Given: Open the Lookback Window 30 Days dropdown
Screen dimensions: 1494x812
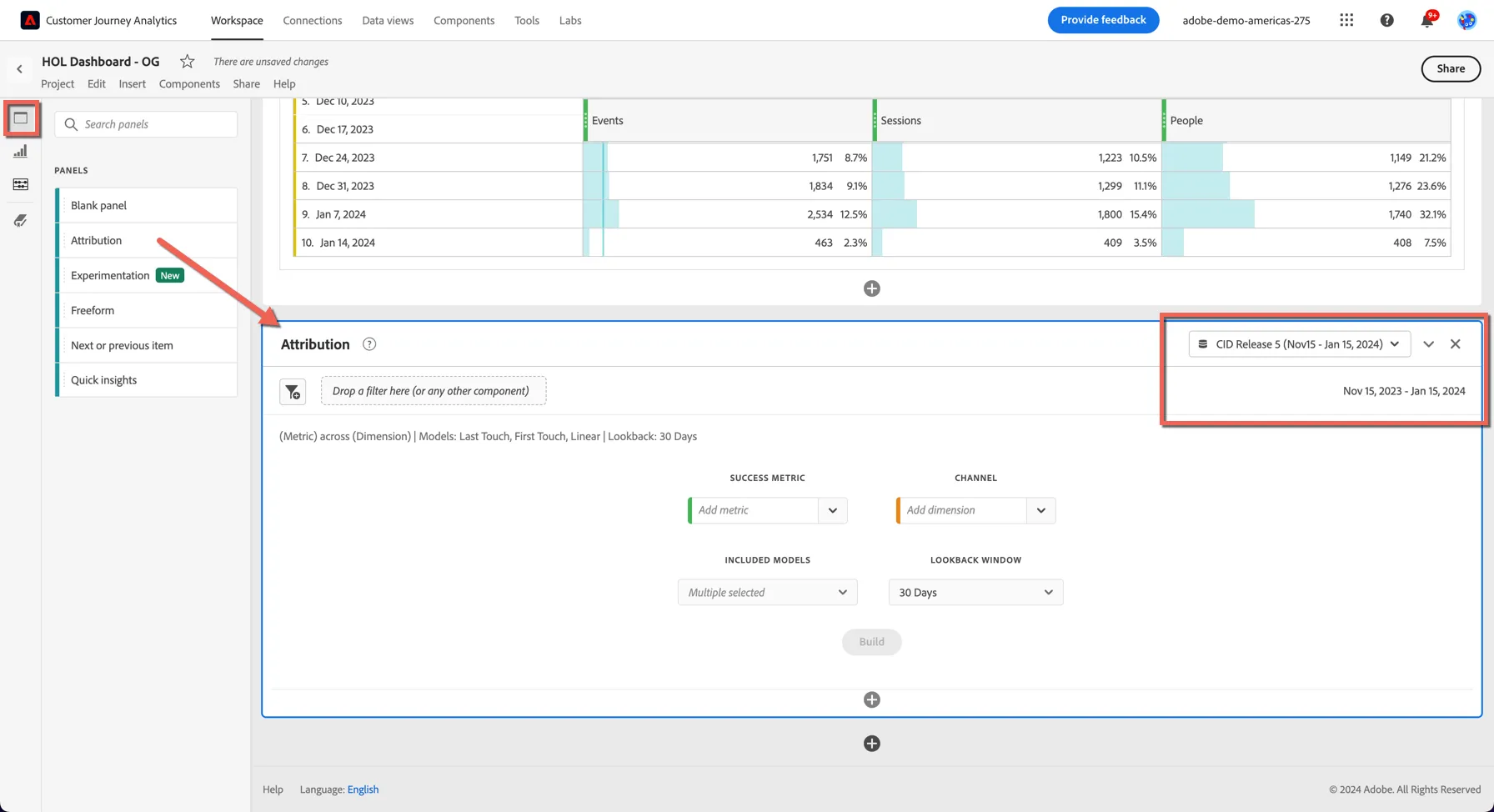Looking at the screenshot, I should (975, 593).
